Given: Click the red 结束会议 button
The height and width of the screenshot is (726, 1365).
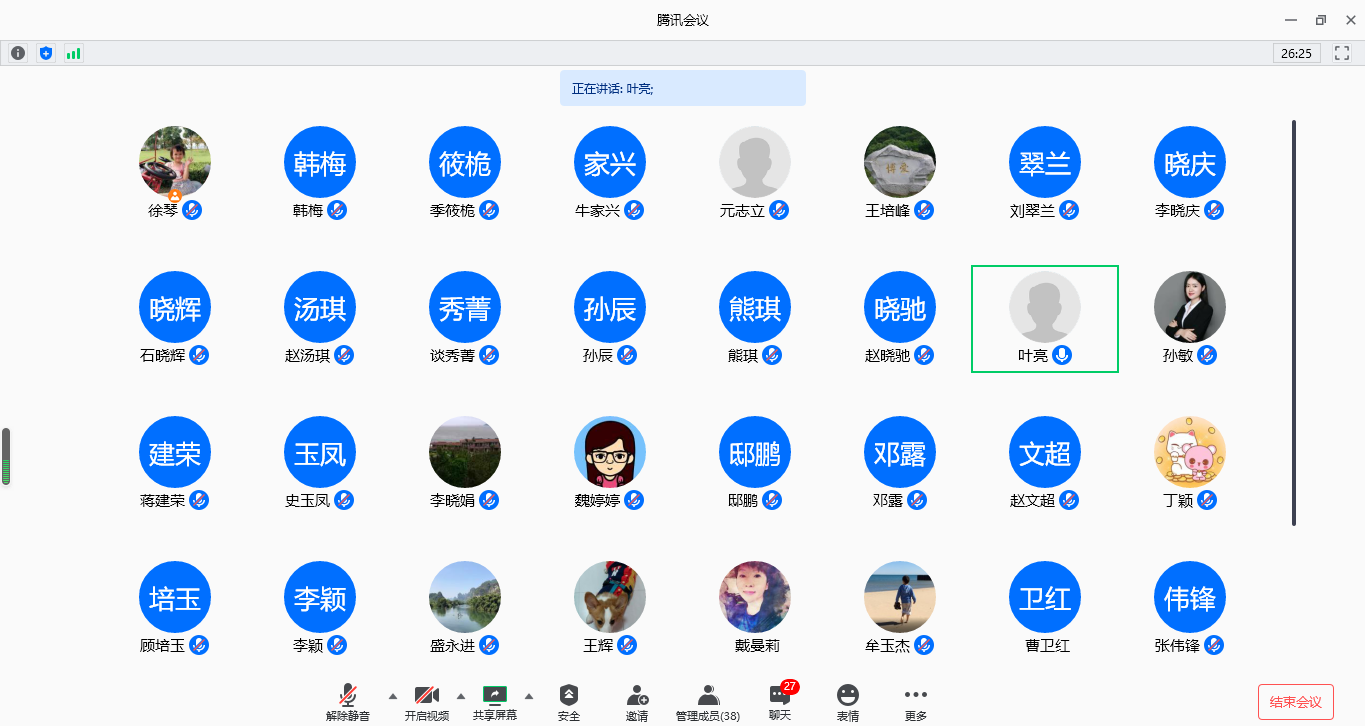Looking at the screenshot, I should [1295, 702].
